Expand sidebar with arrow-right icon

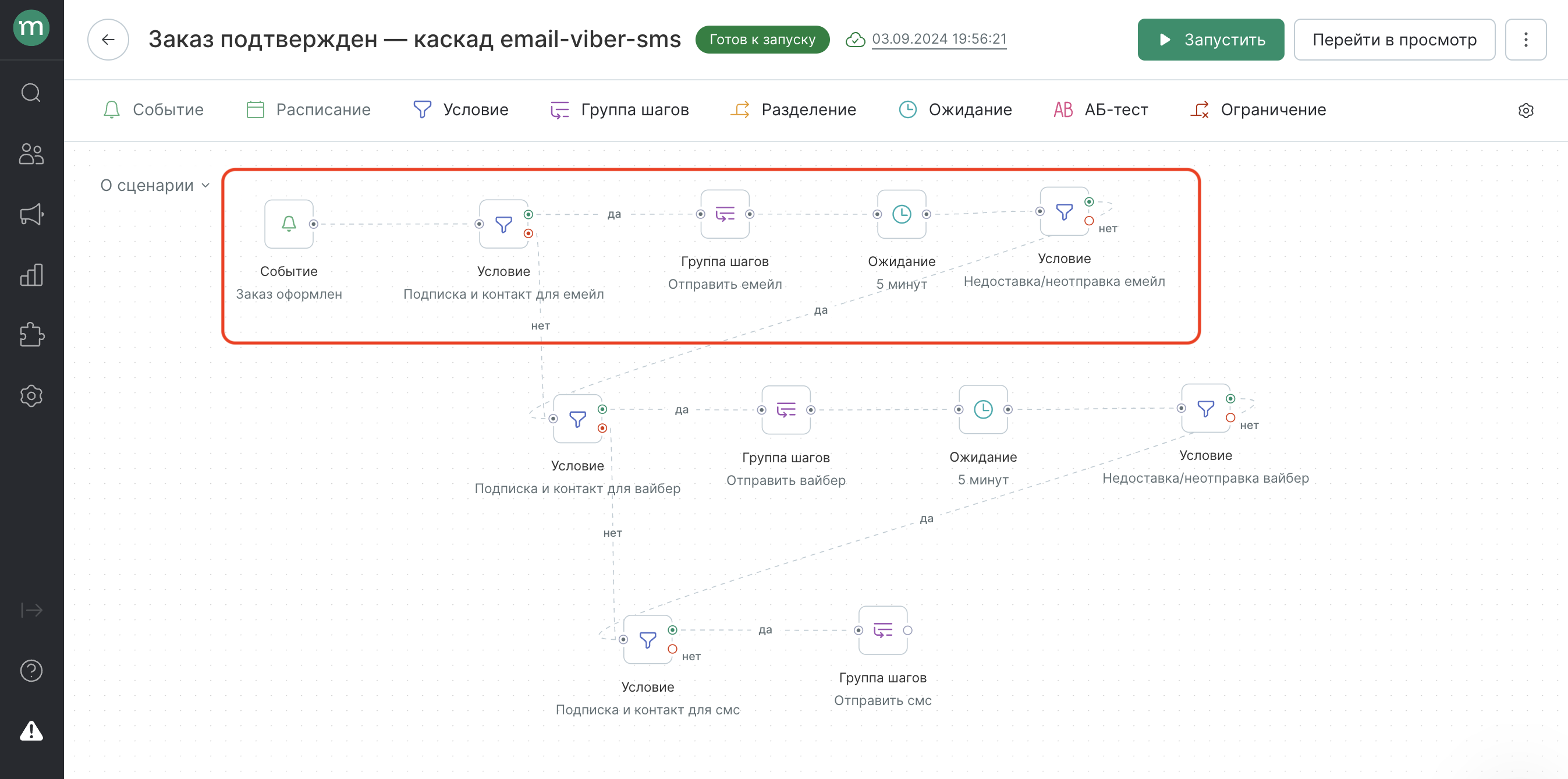pos(31,610)
